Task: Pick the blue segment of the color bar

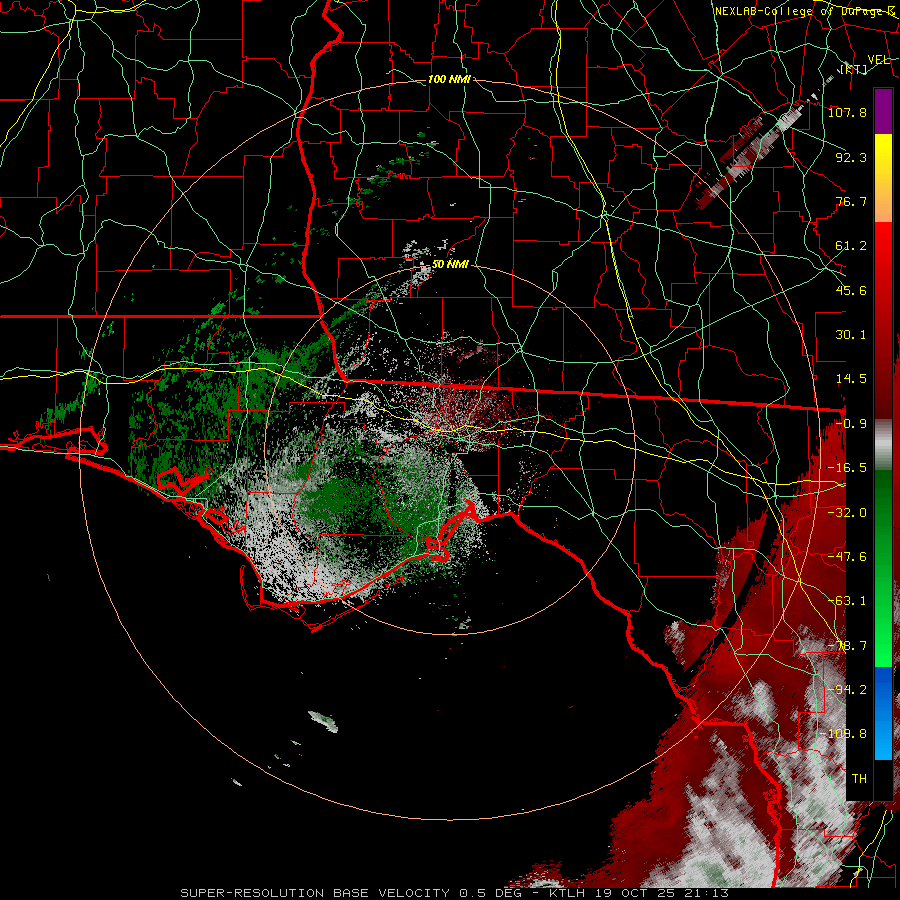Action: [883, 713]
